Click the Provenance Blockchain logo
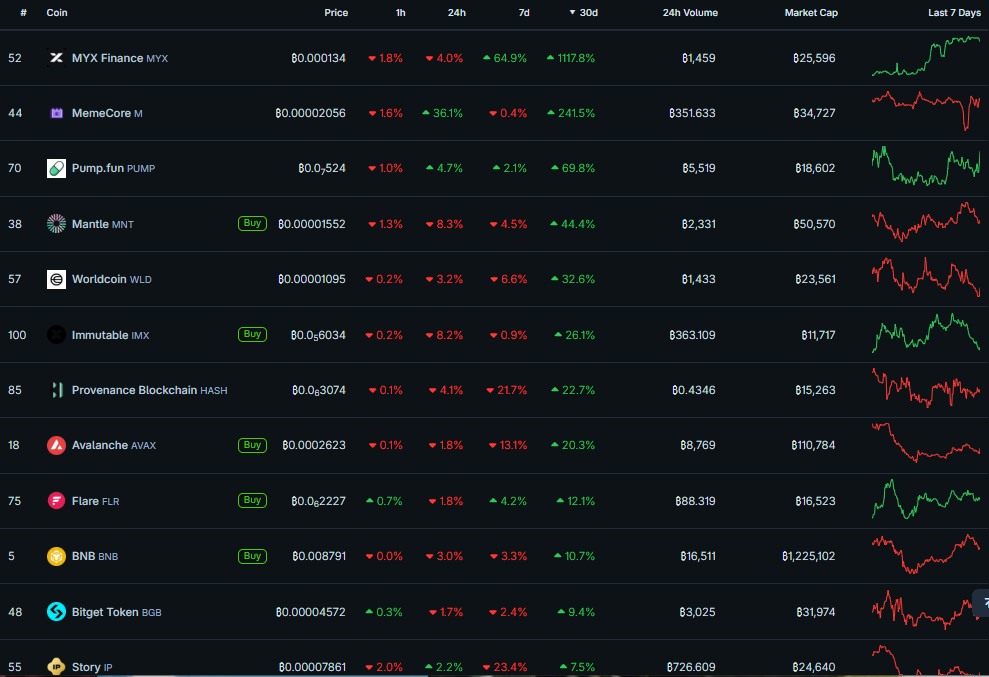The height and width of the screenshot is (677, 989). pos(56,390)
